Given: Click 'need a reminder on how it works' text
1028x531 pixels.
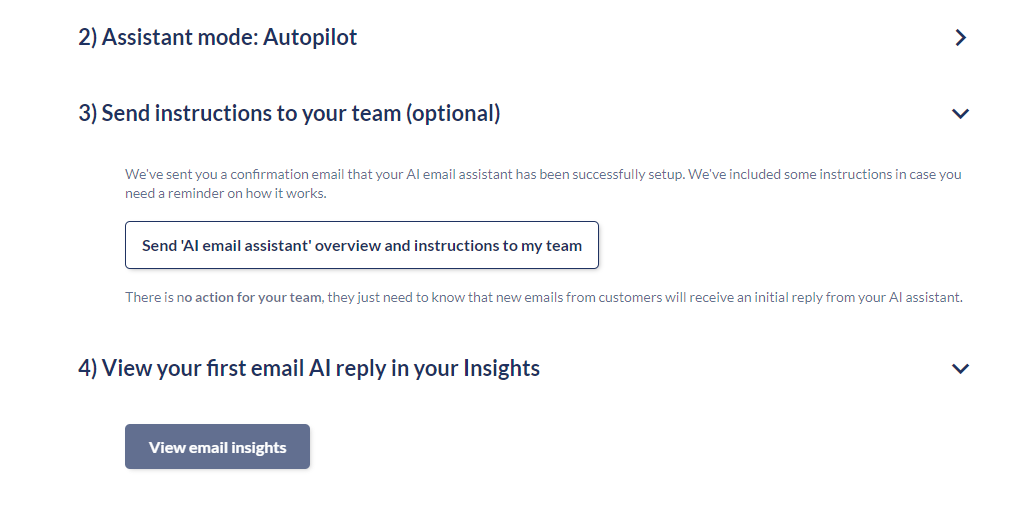Looking at the screenshot, I should pos(226,193).
